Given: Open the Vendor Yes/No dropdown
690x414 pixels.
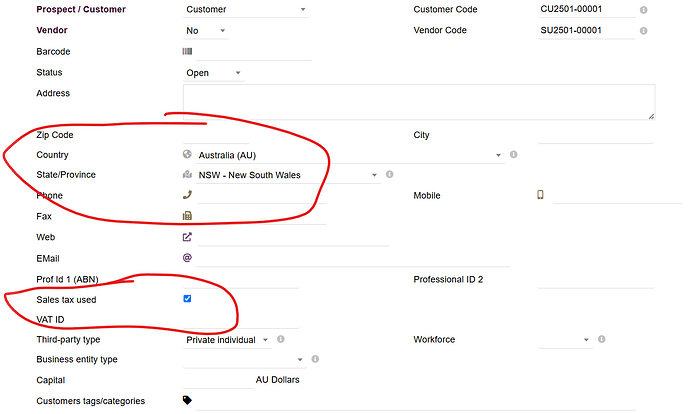Looking at the screenshot, I should [206, 31].
